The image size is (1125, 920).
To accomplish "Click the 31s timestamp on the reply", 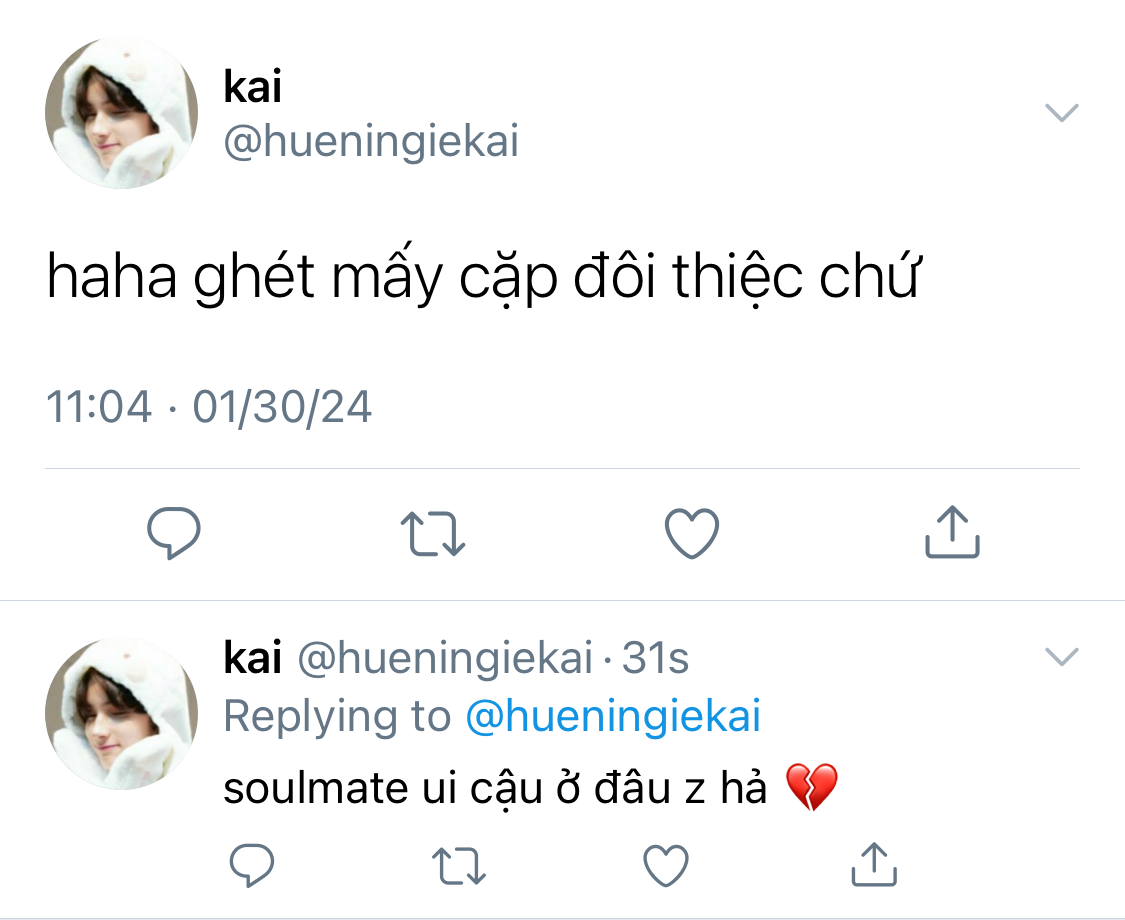I will 656,659.
